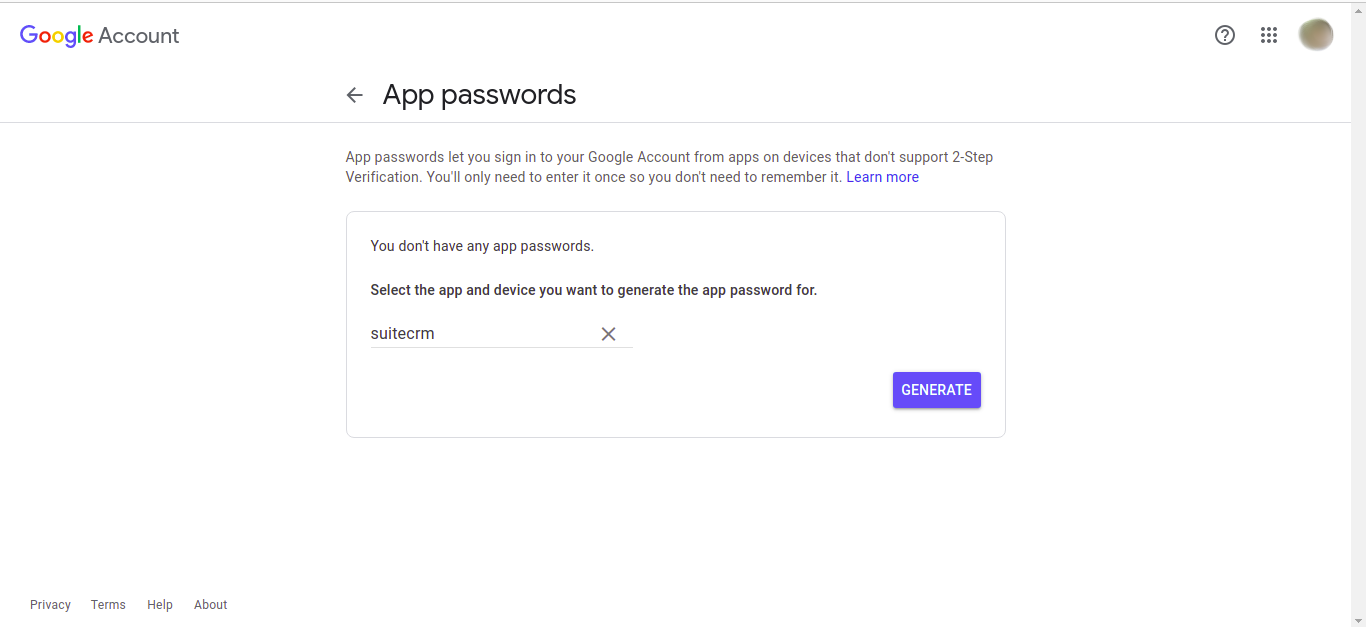This screenshot has width=1366, height=627.
Task: Open the Terms footer link
Action: pos(108,604)
